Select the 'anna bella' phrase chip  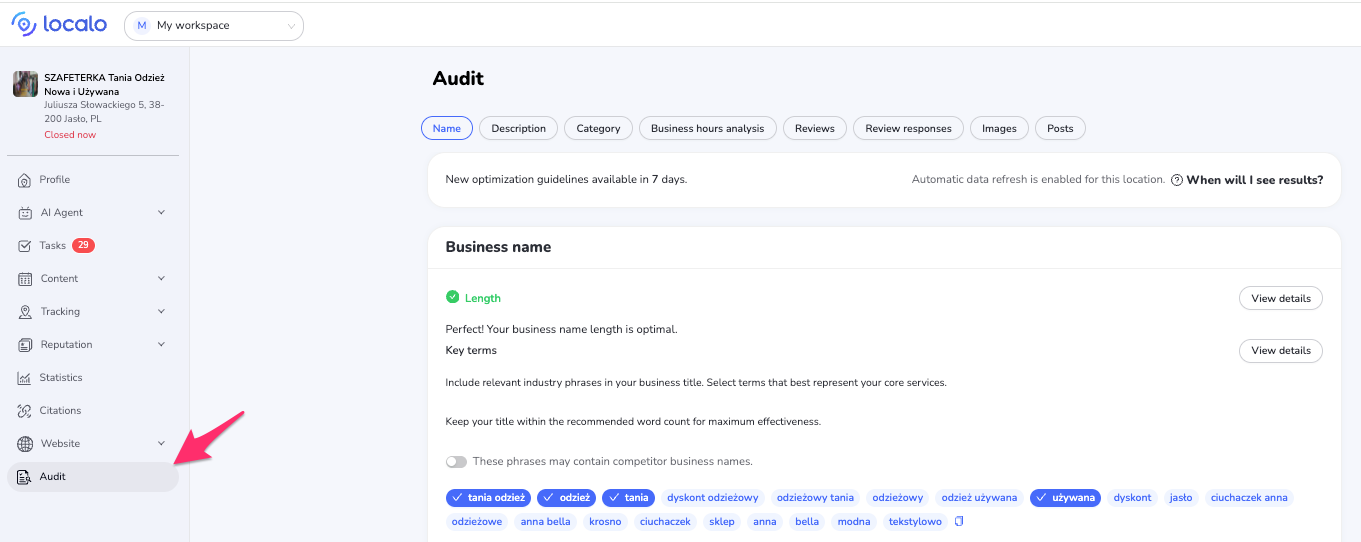[x=546, y=522]
